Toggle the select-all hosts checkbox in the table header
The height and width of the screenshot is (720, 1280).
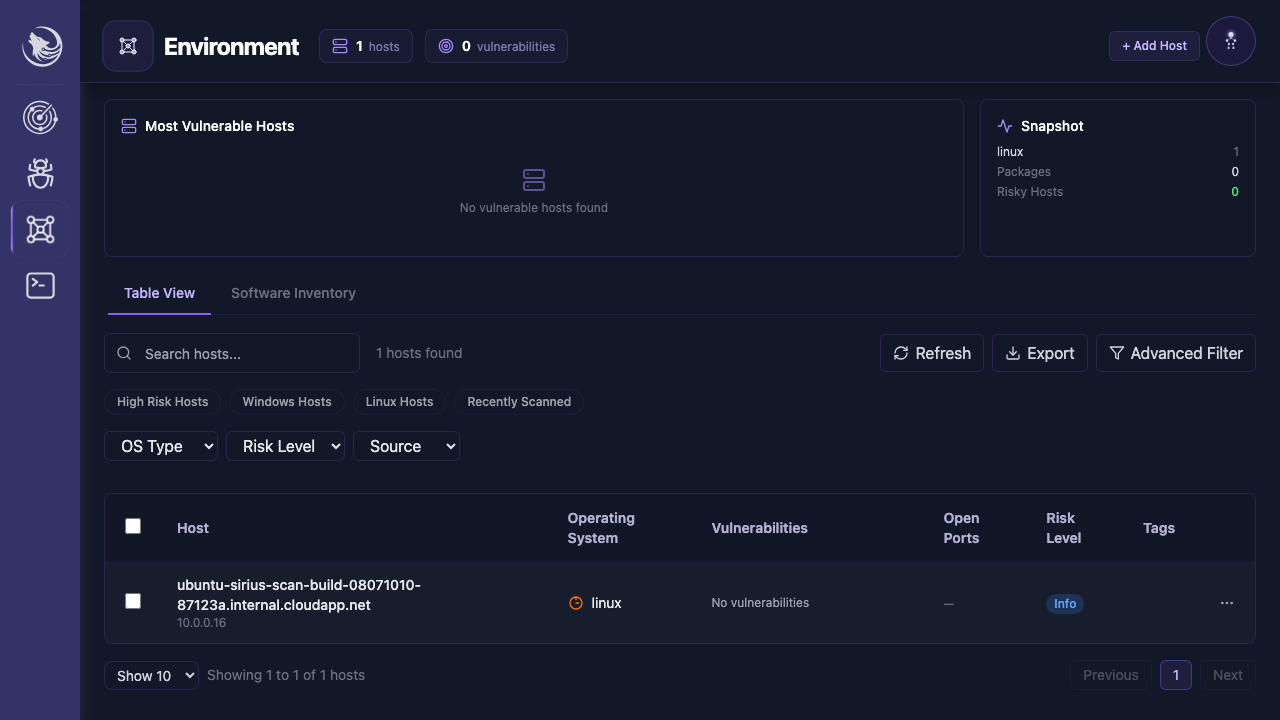(x=133, y=526)
